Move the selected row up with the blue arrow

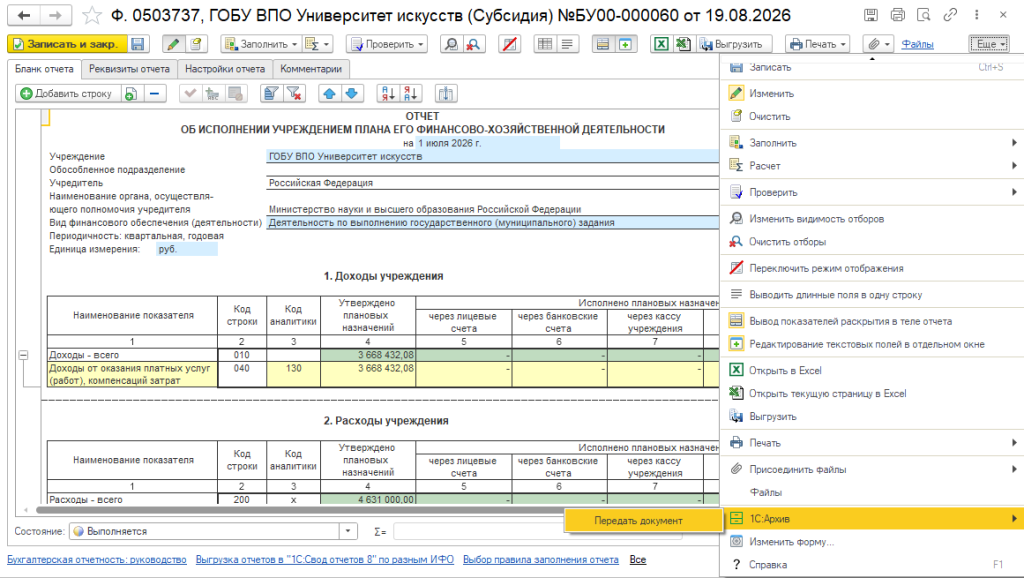tap(329, 94)
